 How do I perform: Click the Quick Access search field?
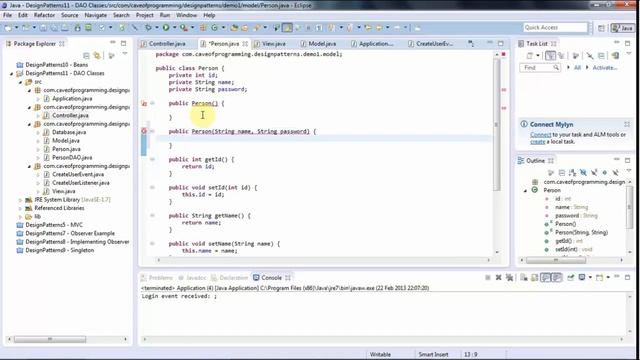tap(555, 27)
